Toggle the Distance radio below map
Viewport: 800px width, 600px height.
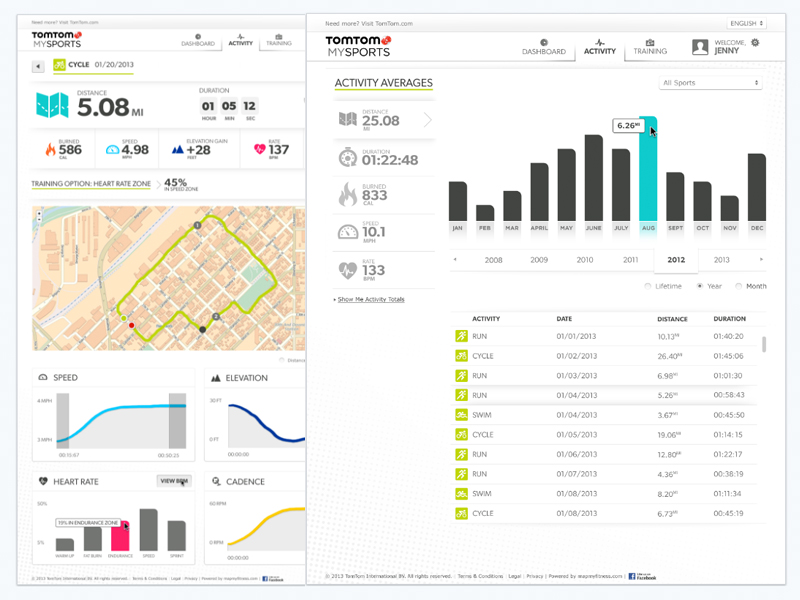point(282,360)
